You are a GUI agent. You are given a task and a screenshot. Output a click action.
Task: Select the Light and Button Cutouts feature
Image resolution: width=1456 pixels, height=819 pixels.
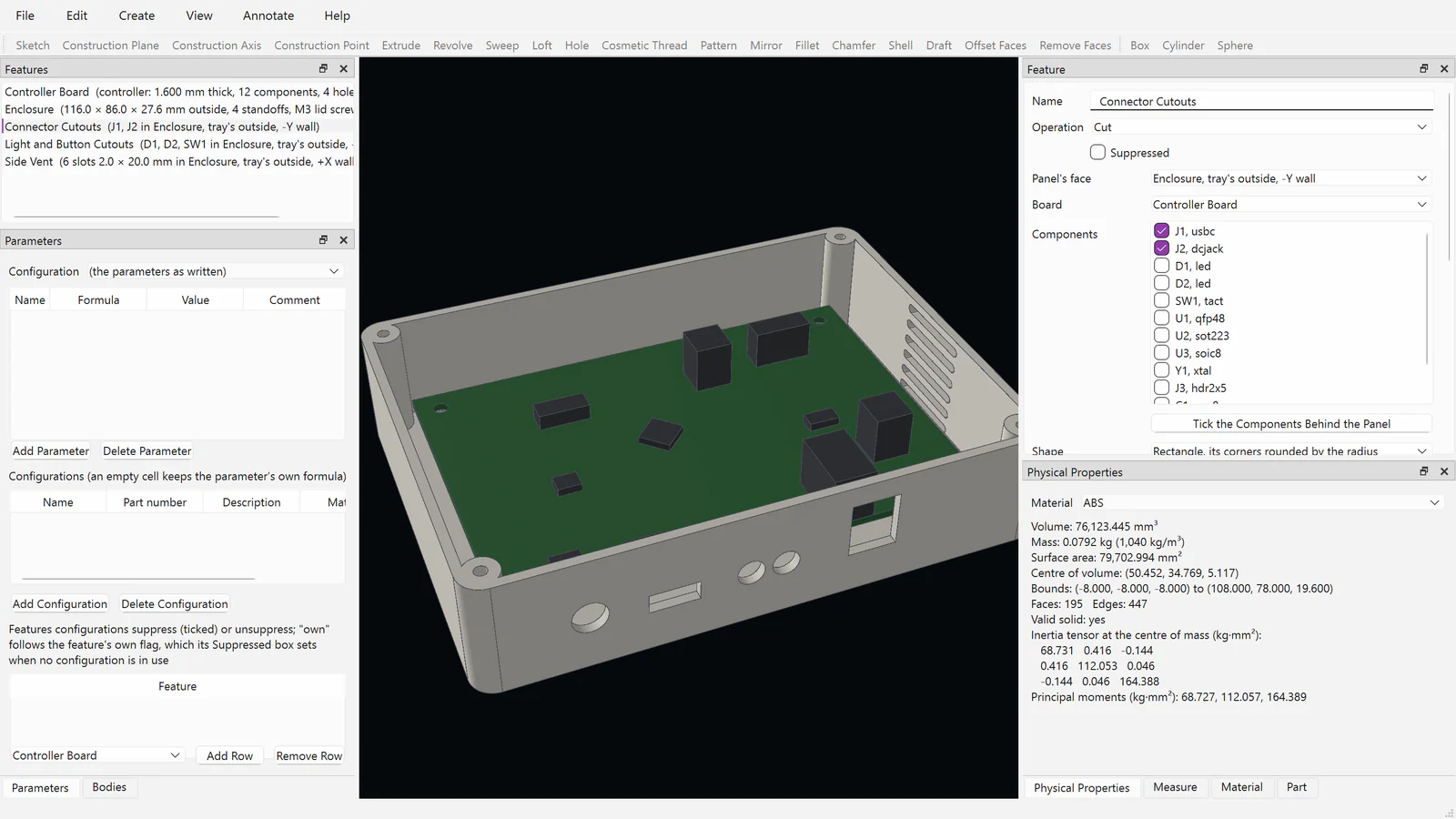point(178,145)
